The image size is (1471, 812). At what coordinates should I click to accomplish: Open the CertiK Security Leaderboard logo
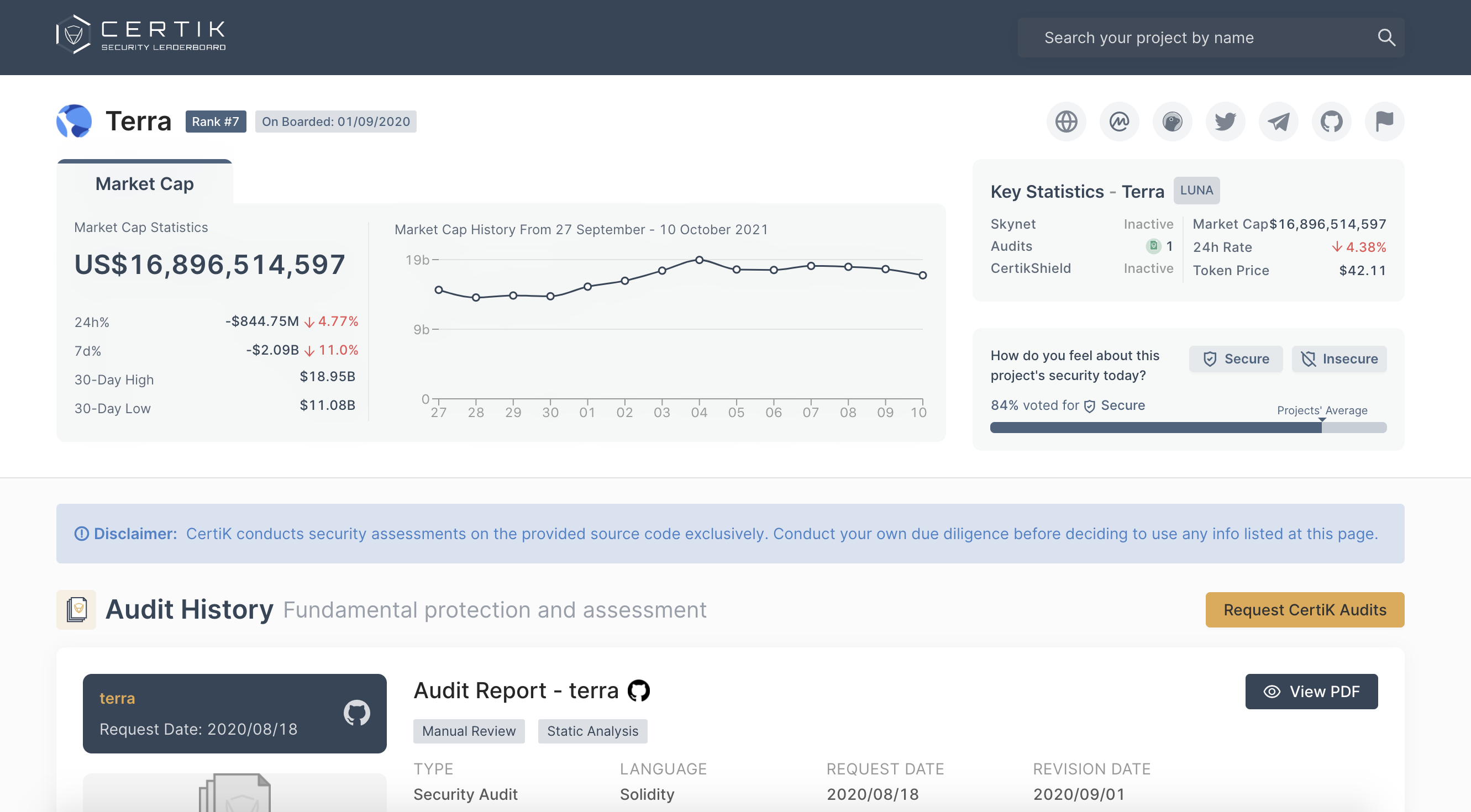[x=141, y=35]
